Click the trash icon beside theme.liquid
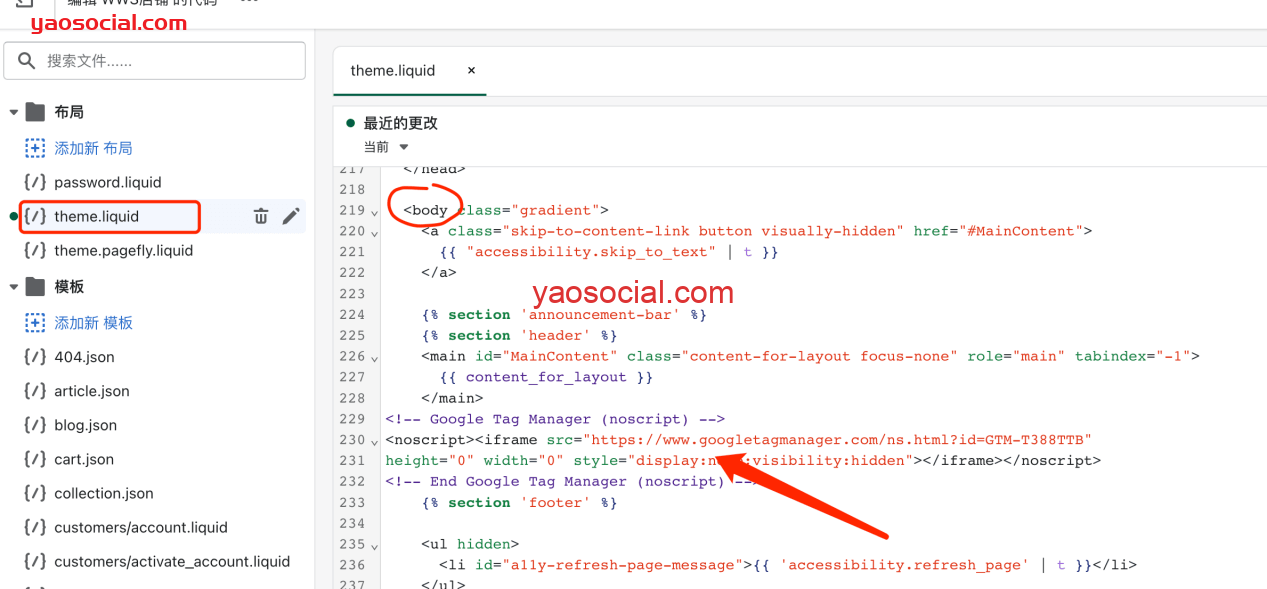 (x=261, y=216)
